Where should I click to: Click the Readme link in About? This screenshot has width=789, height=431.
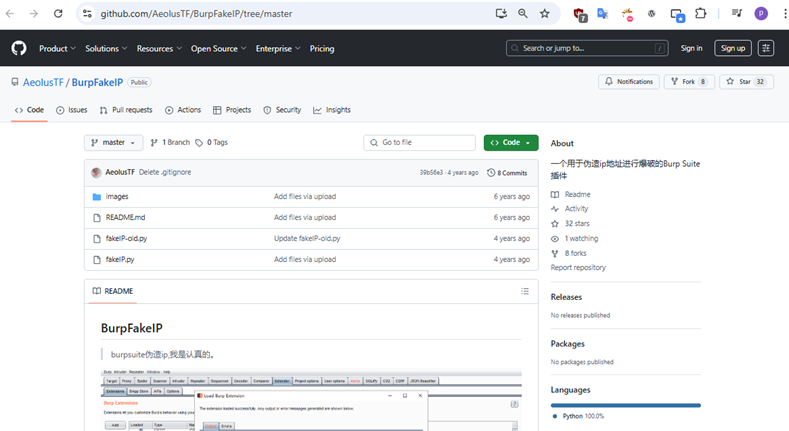click(571, 195)
